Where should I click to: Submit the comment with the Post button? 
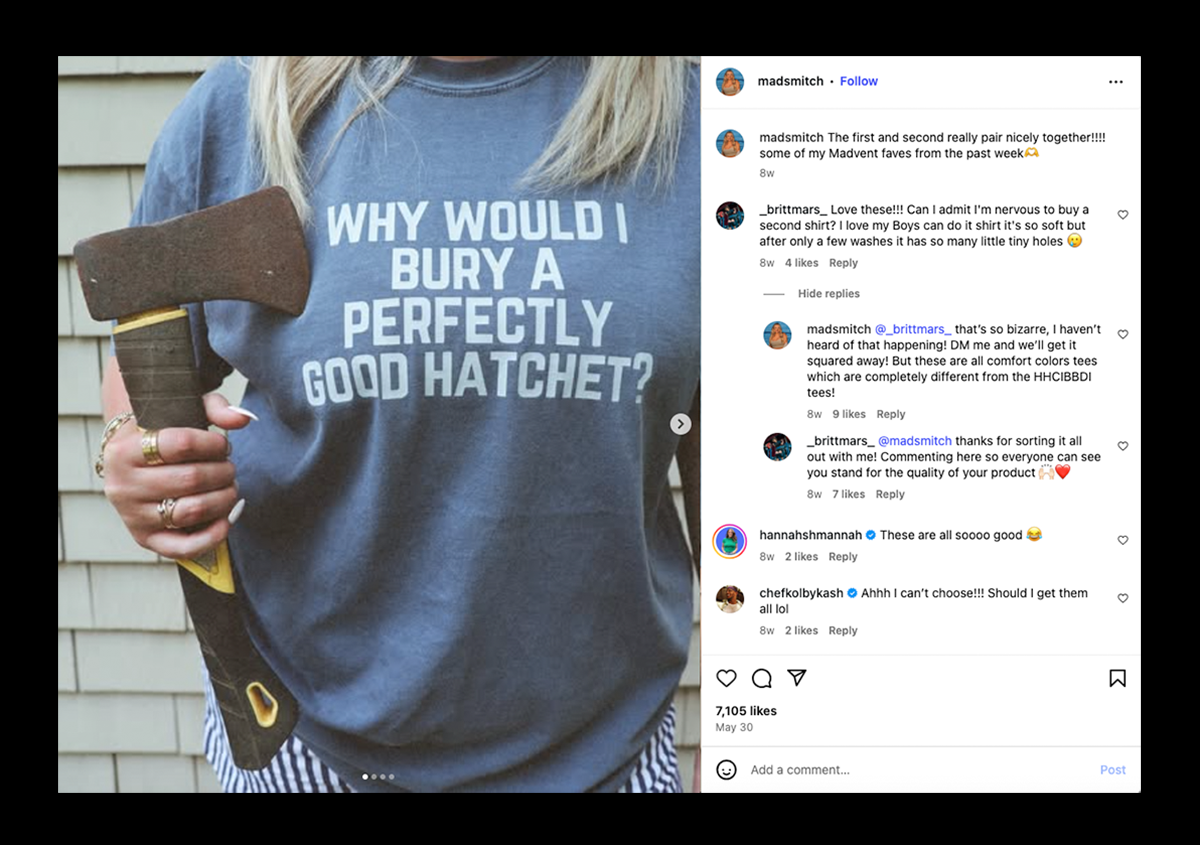point(1112,770)
